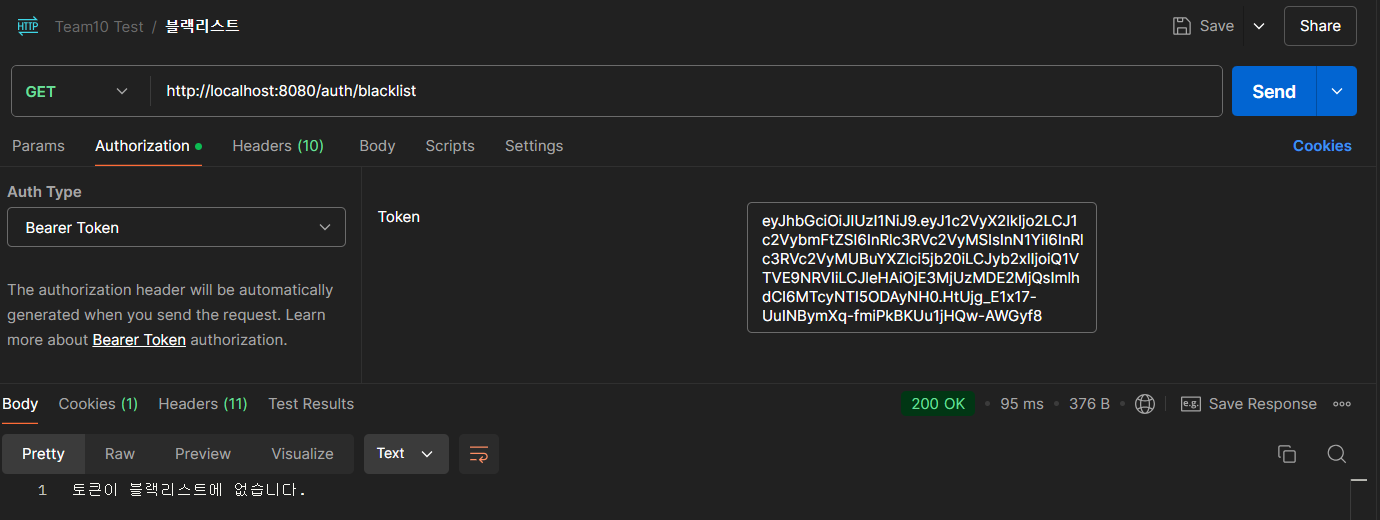Select the Preview view
The image size is (1380, 520).
coord(203,454)
